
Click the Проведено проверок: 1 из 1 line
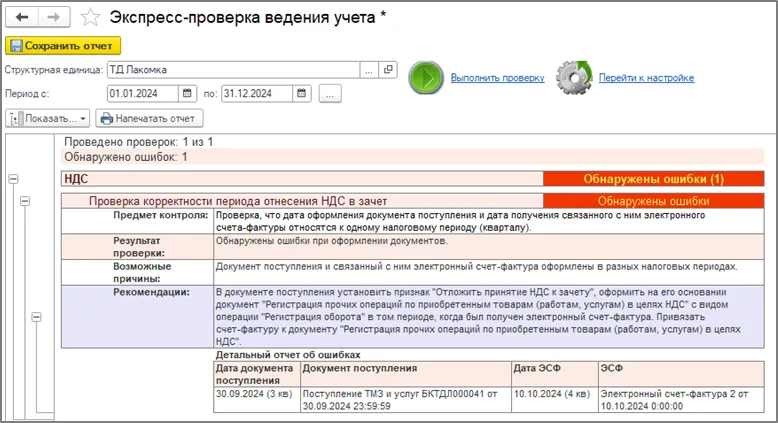tap(138, 142)
